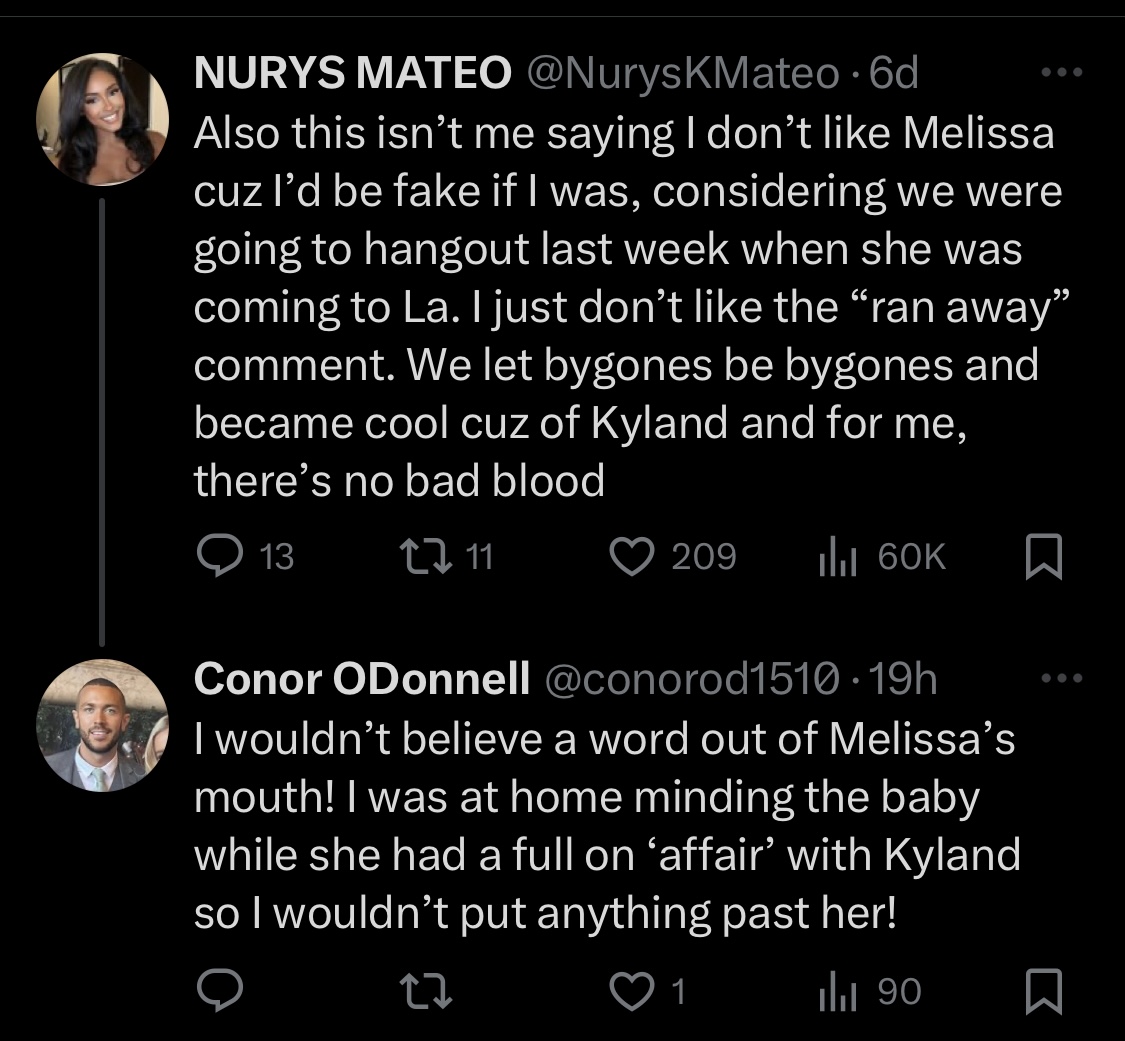Screen dimensions: 1125x1041
Task: Open @conorod1510 handle link
Action: 692,679
